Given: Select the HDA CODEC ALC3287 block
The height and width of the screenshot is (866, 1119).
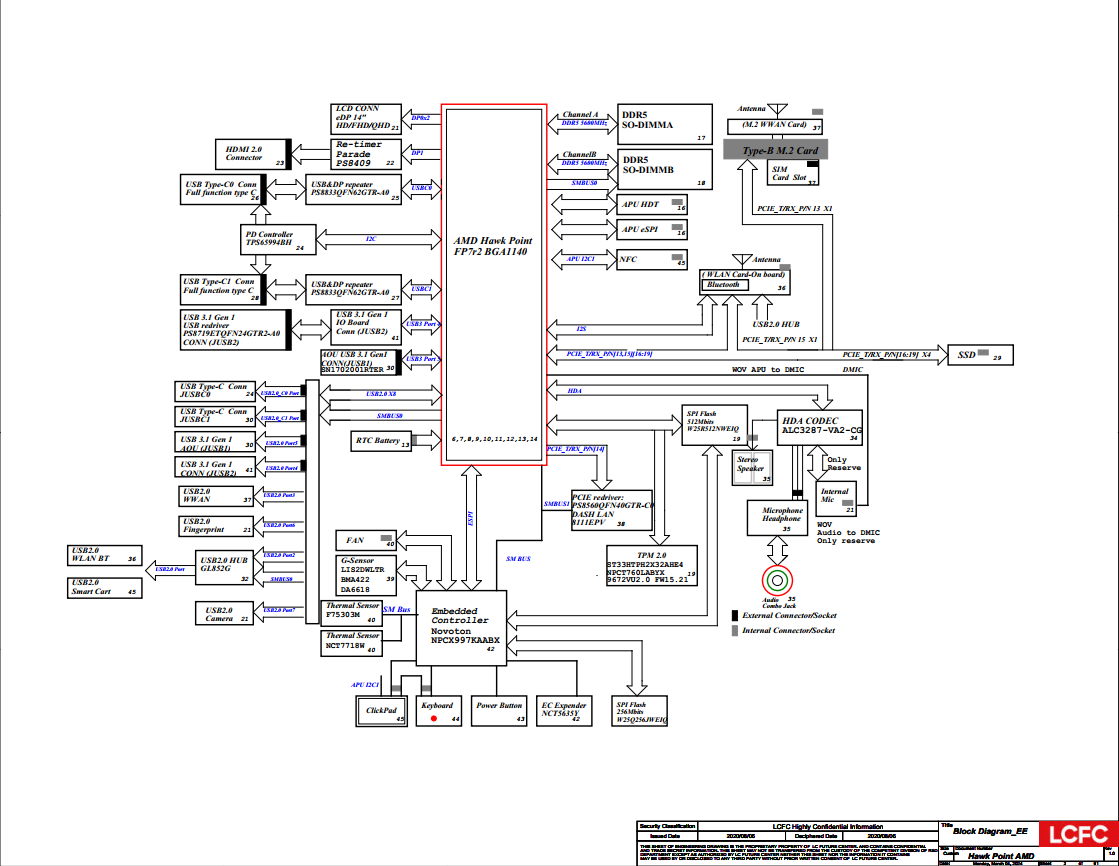Looking at the screenshot, I should point(819,427).
